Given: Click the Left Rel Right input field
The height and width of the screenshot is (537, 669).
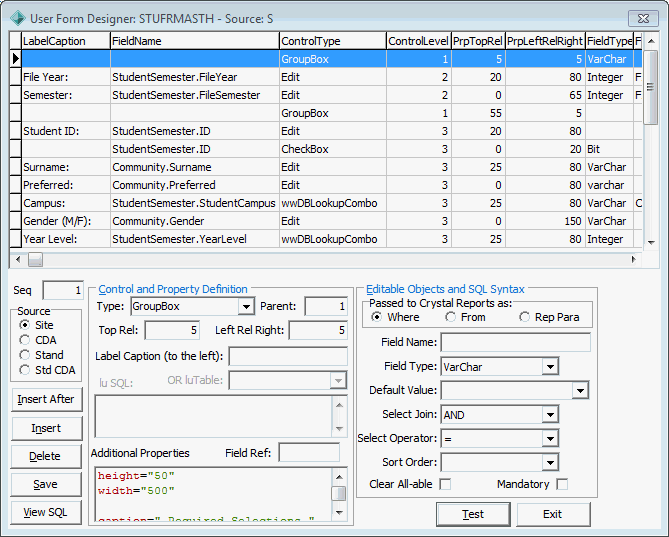Looking at the screenshot, I should click(318, 330).
